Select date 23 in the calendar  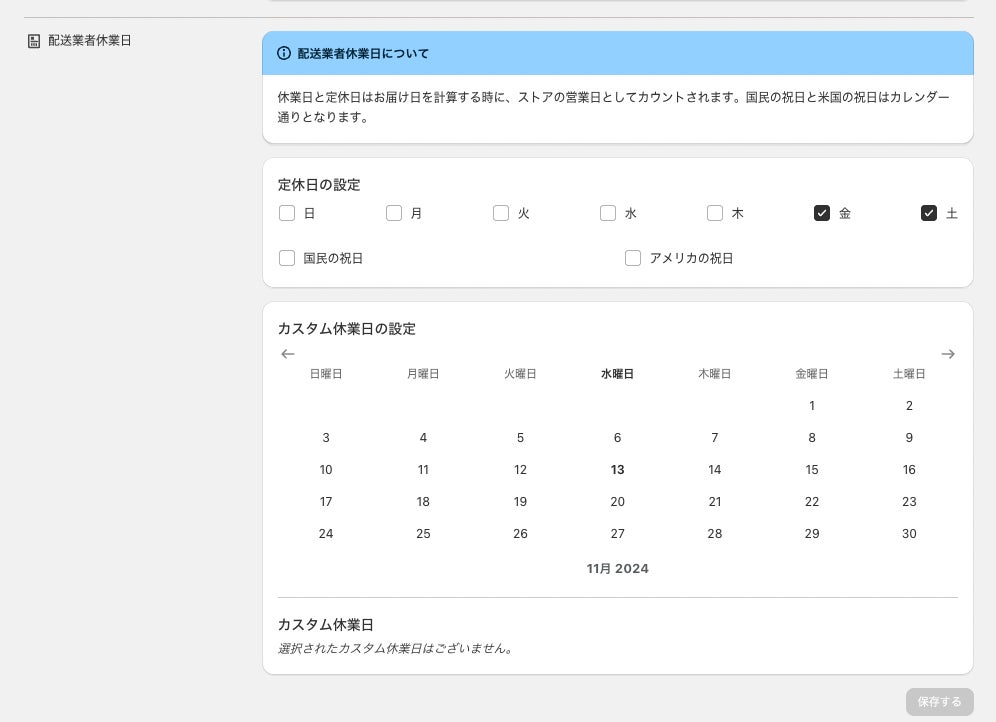(909, 502)
